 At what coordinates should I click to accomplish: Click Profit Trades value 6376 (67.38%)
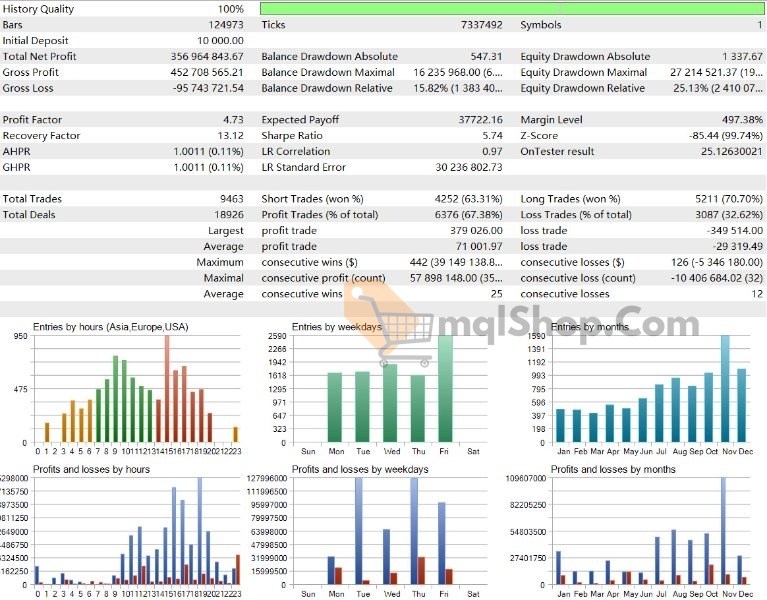pos(469,215)
